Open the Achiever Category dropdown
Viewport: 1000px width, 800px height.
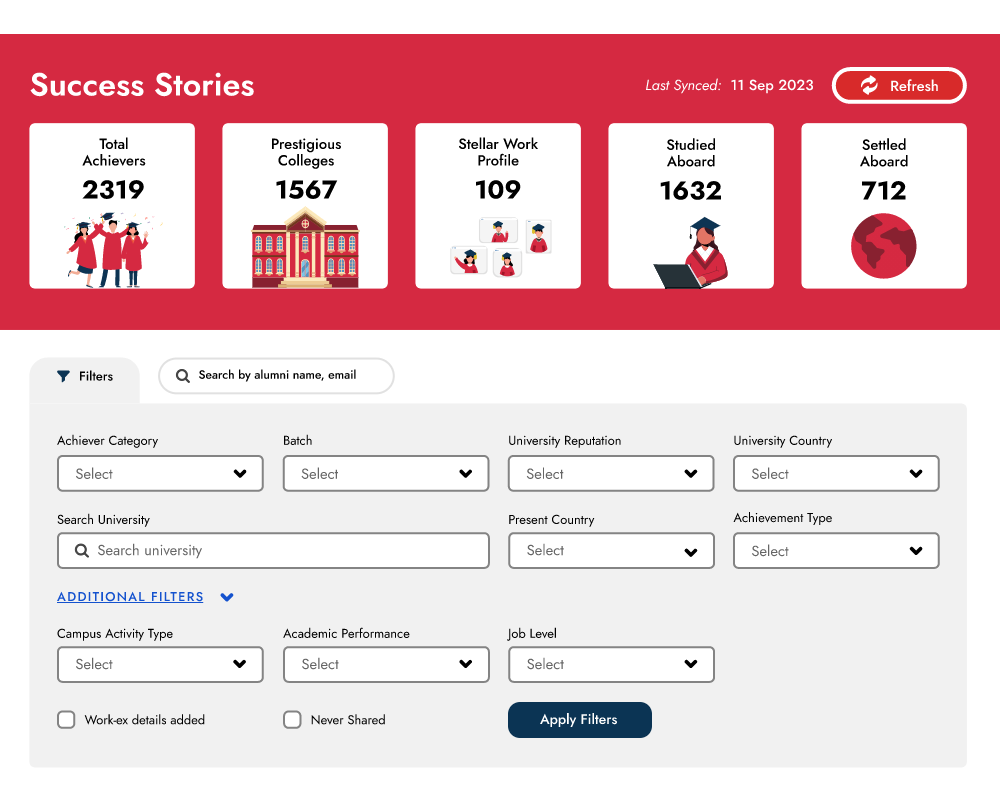coord(160,474)
